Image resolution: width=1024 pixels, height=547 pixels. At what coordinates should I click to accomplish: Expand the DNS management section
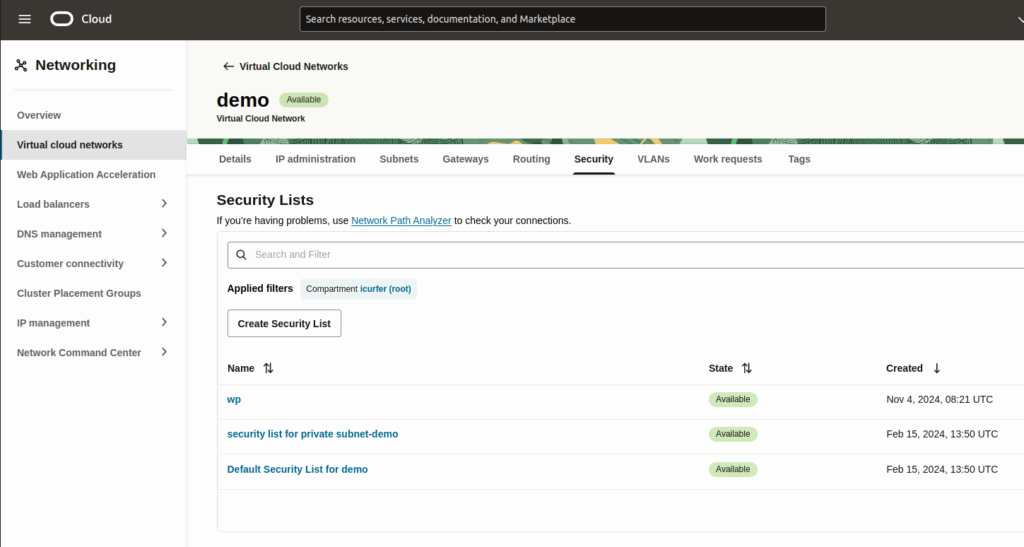(164, 234)
